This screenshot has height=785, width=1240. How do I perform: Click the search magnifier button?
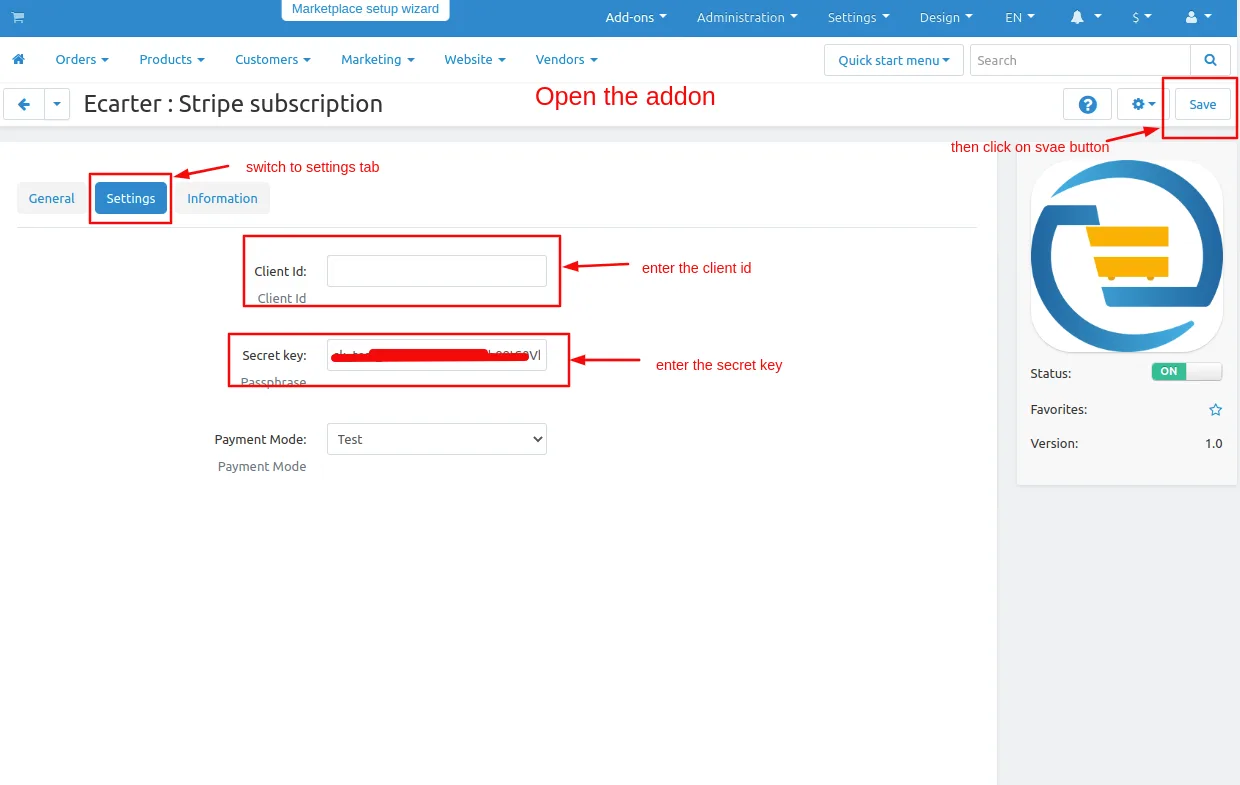1211,60
